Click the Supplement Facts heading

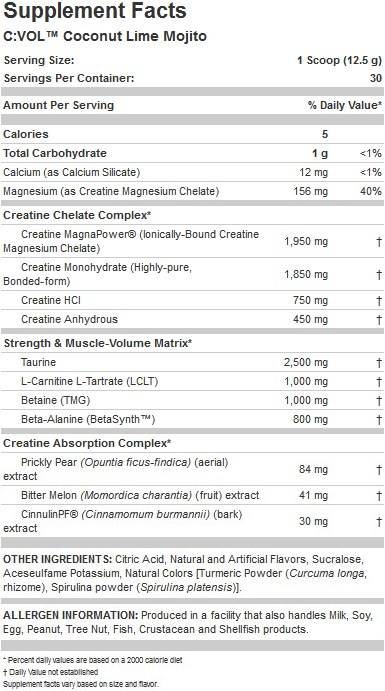click(95, 11)
